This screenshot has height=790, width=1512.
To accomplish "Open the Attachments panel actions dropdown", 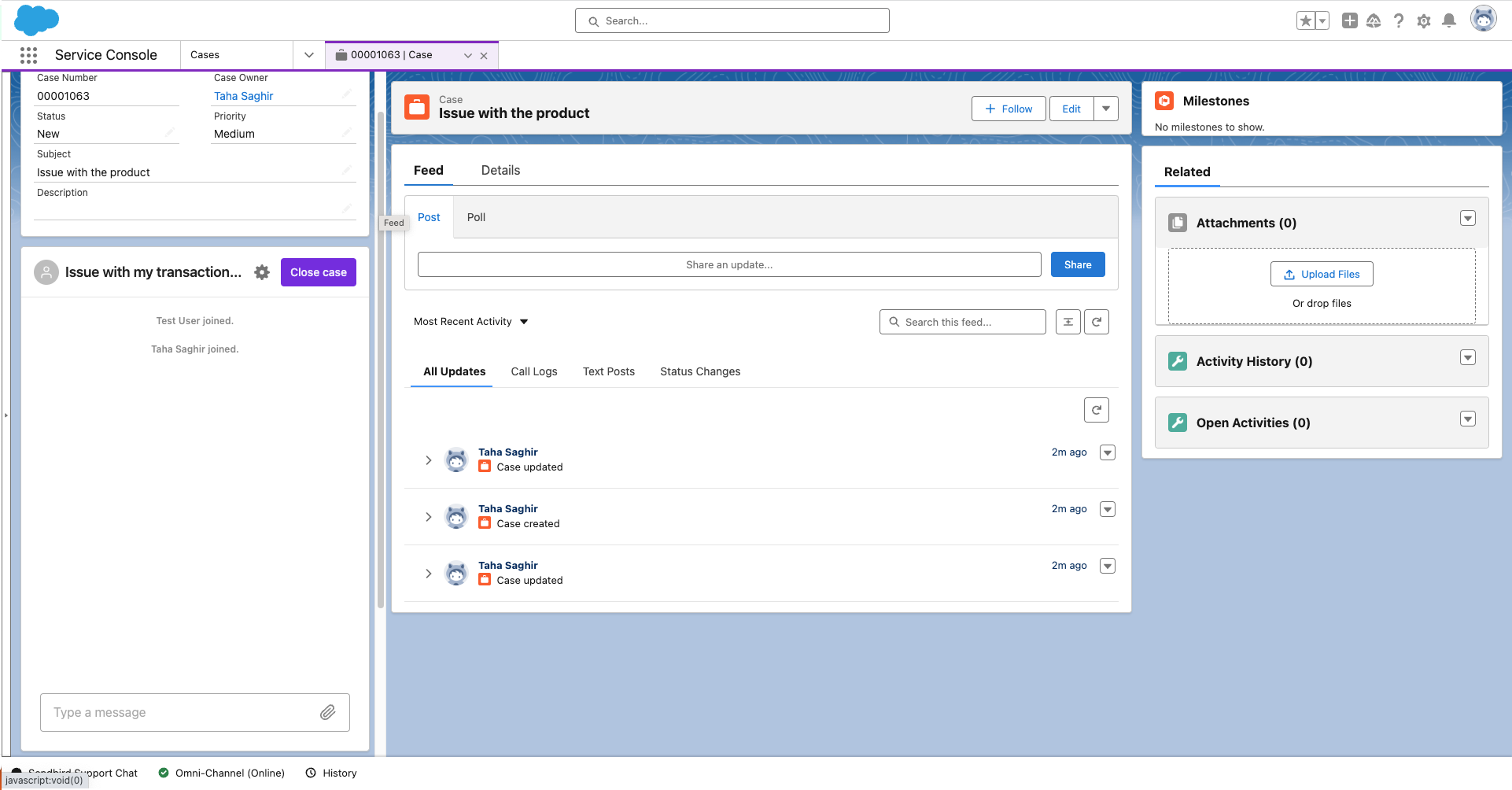I will pyautogui.click(x=1467, y=218).
